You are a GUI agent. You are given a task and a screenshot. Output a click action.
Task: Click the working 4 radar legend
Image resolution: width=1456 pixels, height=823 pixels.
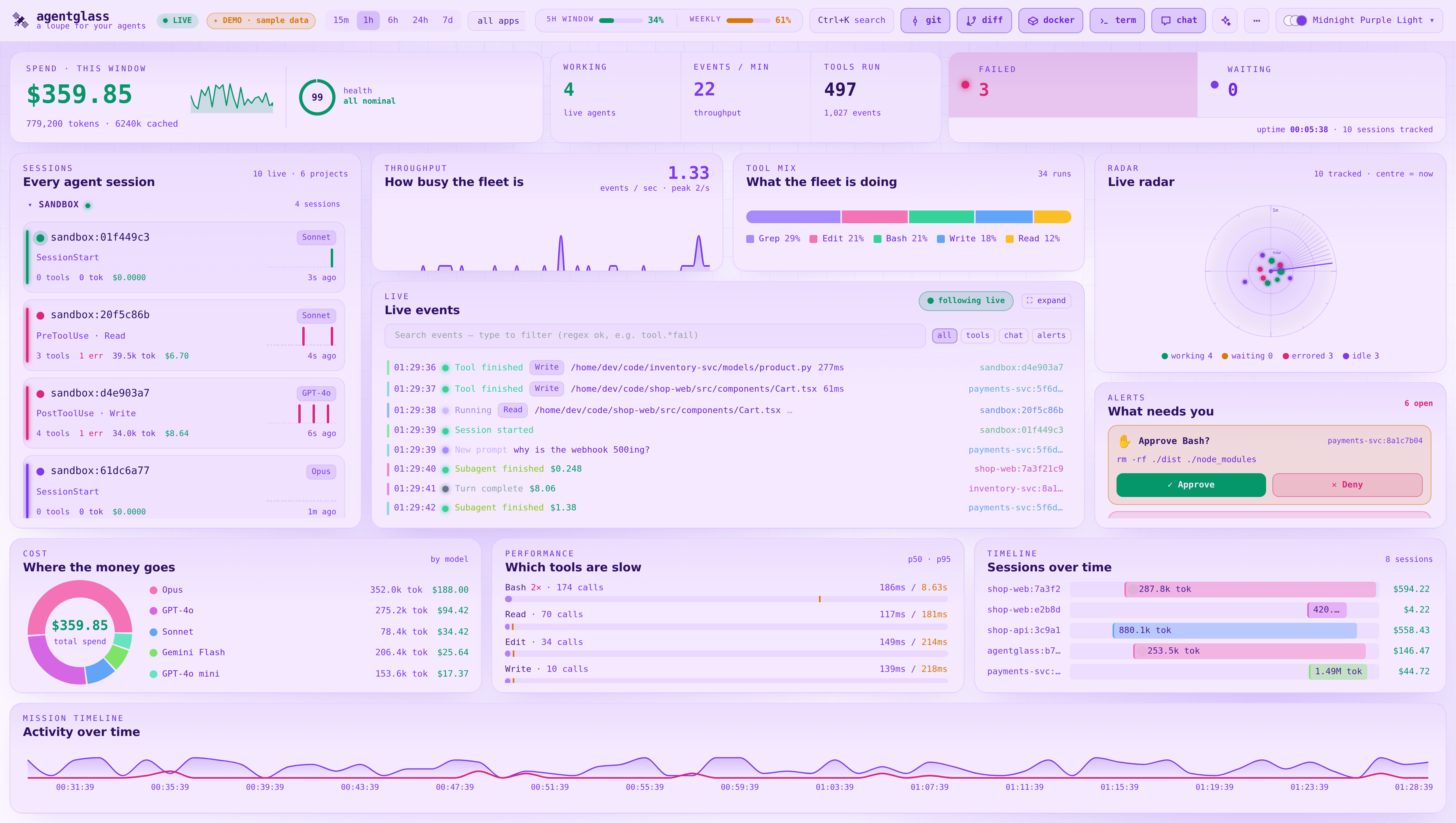click(1187, 356)
